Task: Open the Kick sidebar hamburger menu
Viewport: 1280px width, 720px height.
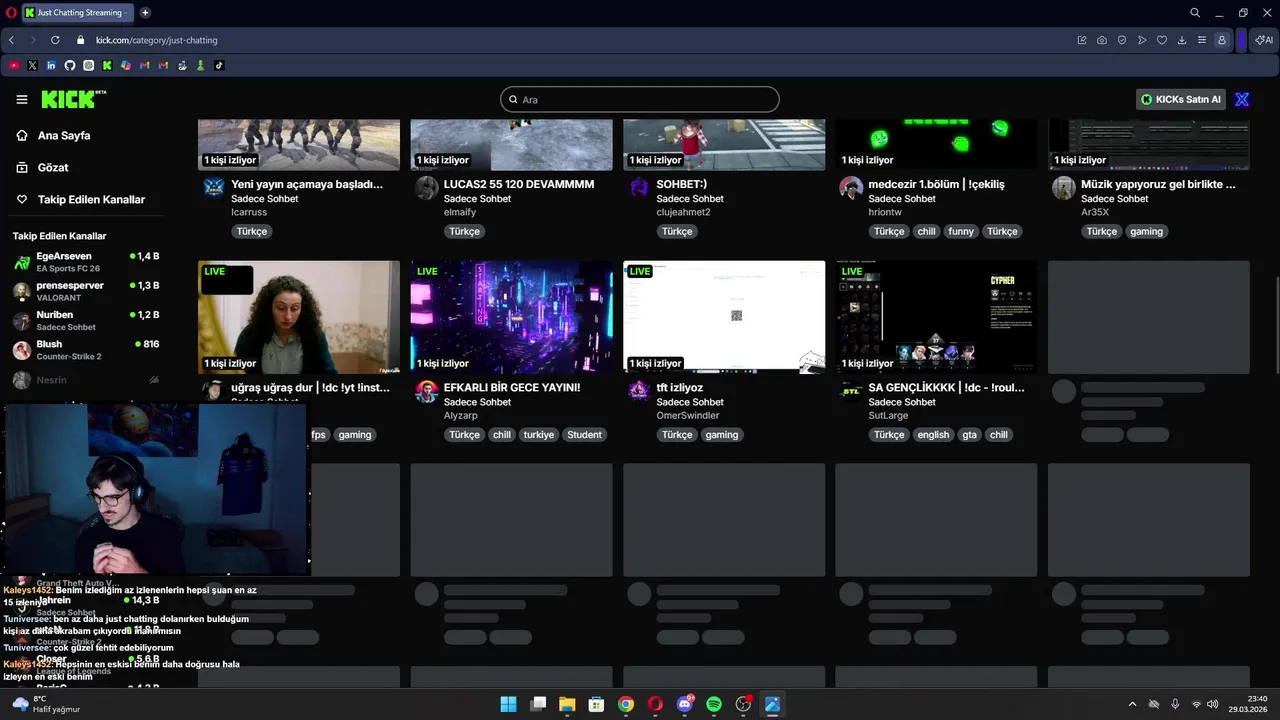Action: pyautogui.click(x=22, y=99)
